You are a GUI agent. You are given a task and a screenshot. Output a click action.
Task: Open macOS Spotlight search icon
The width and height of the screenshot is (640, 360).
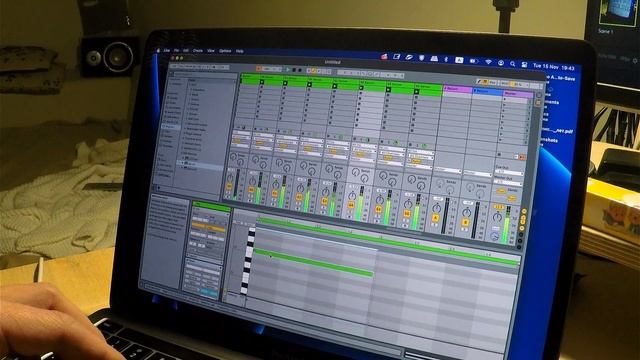coord(512,64)
